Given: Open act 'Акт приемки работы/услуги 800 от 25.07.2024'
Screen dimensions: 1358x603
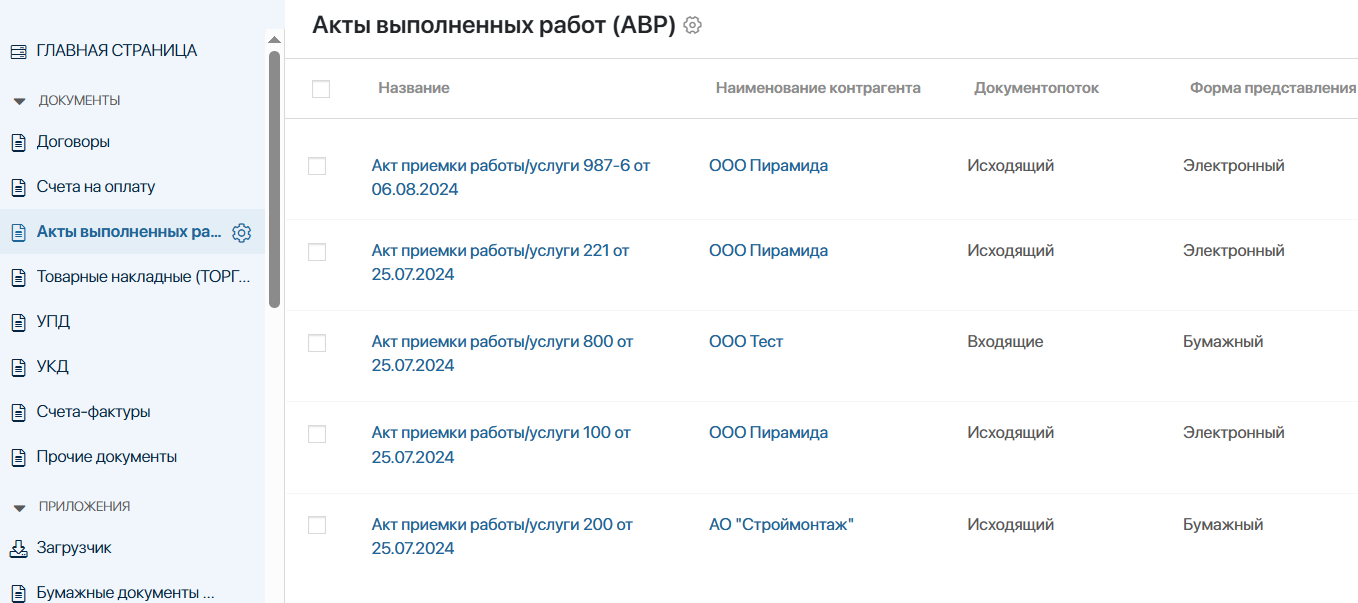Looking at the screenshot, I should (x=501, y=353).
